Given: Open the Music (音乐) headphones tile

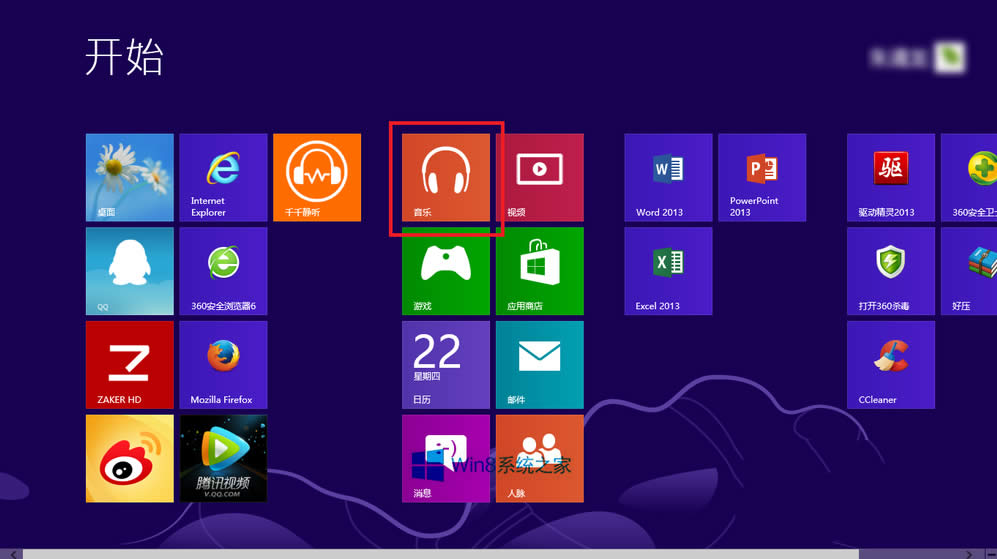Looking at the screenshot, I should (x=446, y=177).
